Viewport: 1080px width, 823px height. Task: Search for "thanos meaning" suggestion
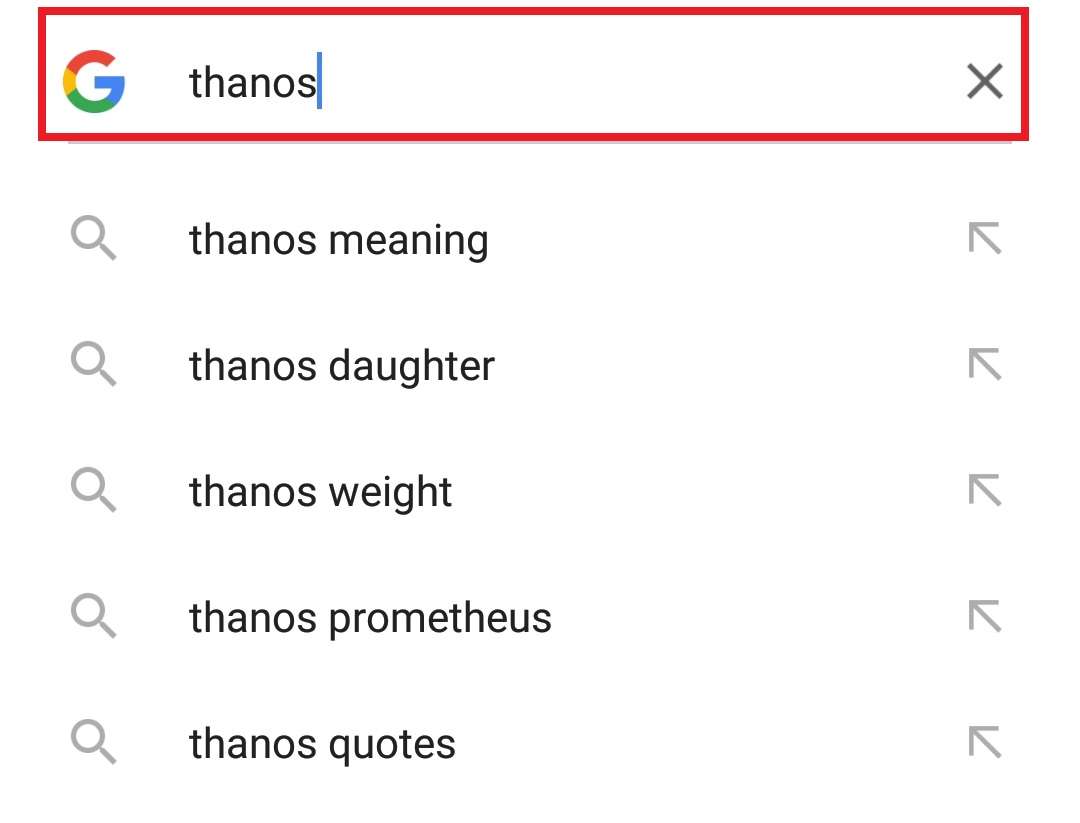pyautogui.click(x=339, y=240)
